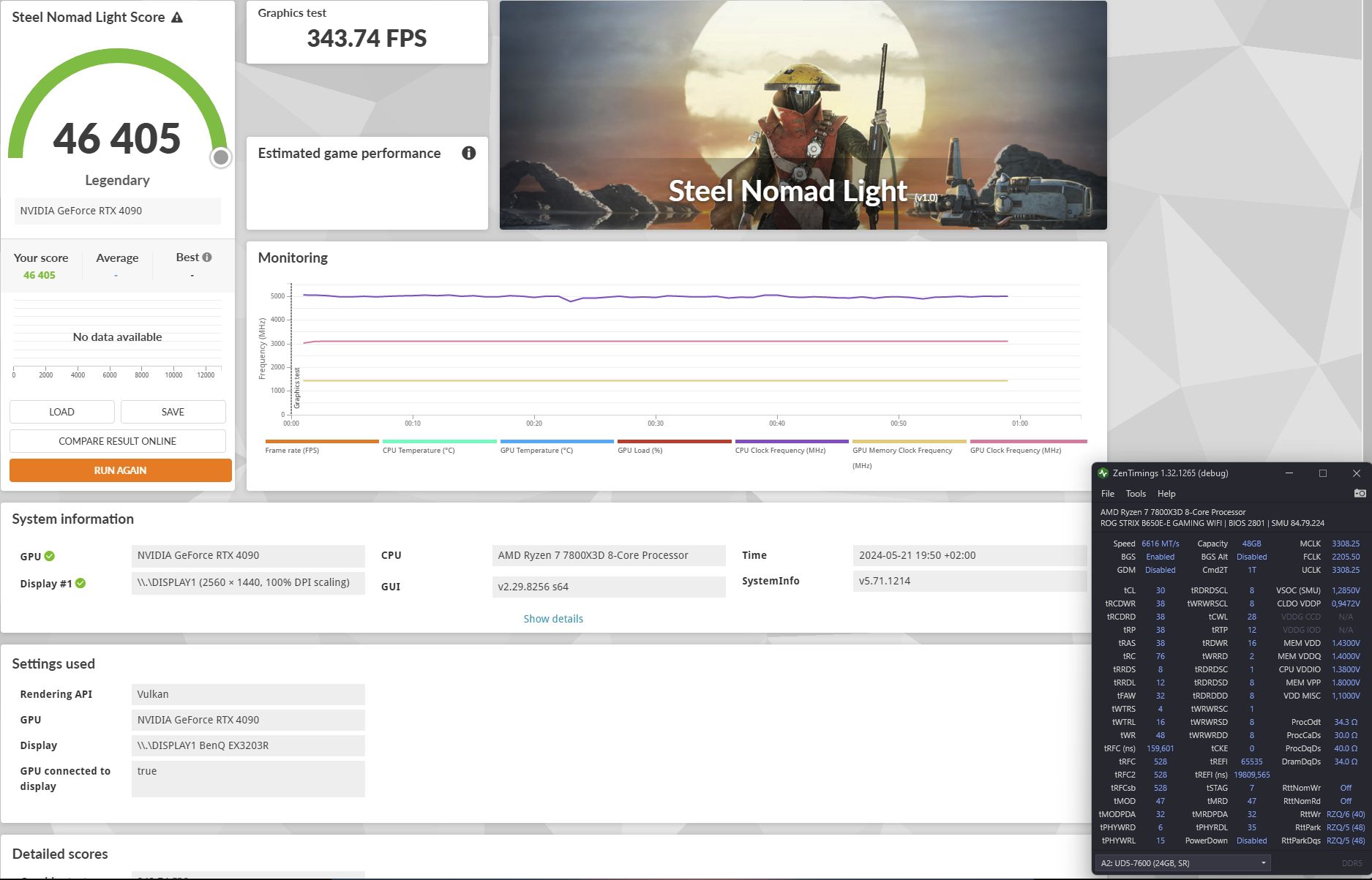
Task: Click the green check mark beside GPU
Action: pos(50,556)
